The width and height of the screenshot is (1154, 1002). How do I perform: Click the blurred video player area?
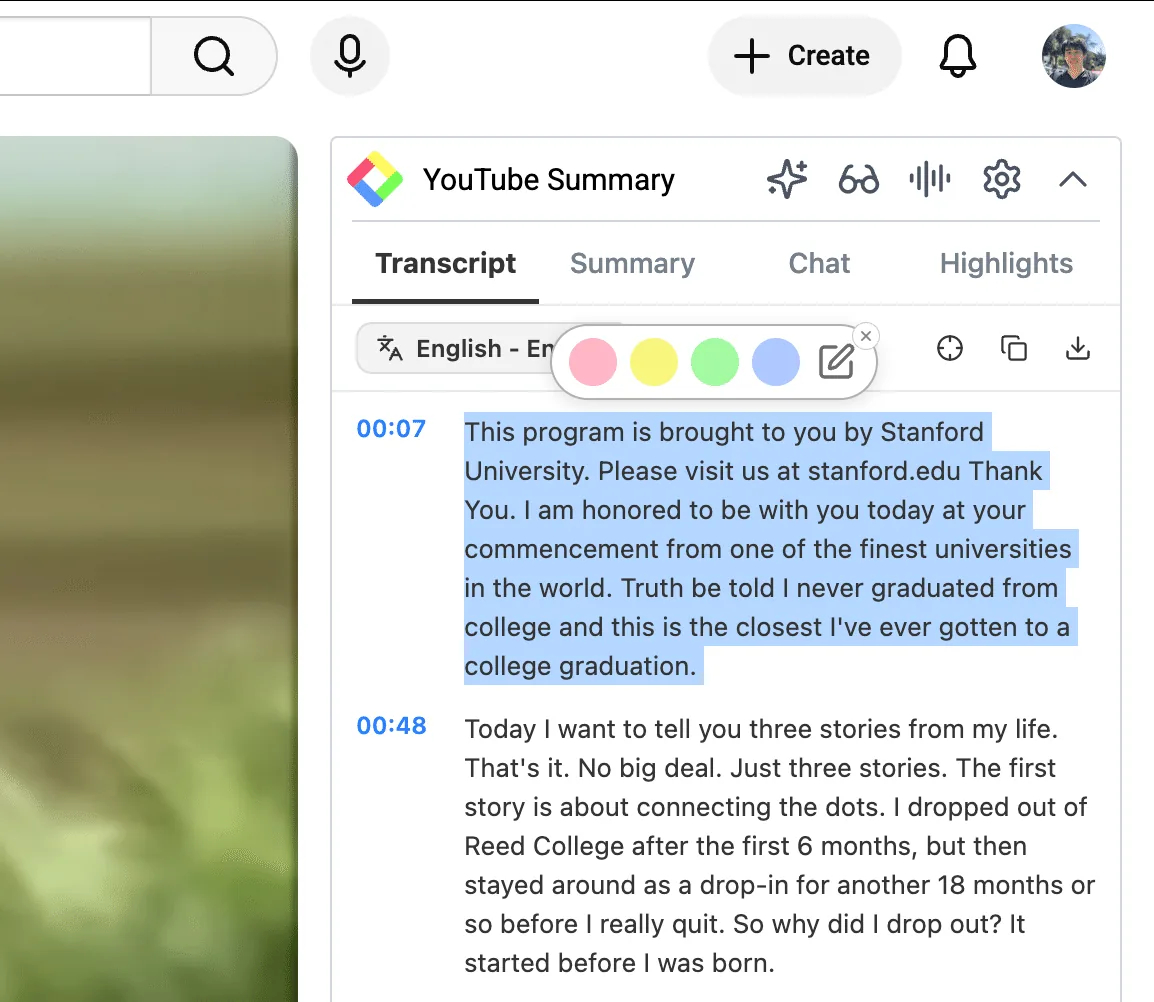149,568
